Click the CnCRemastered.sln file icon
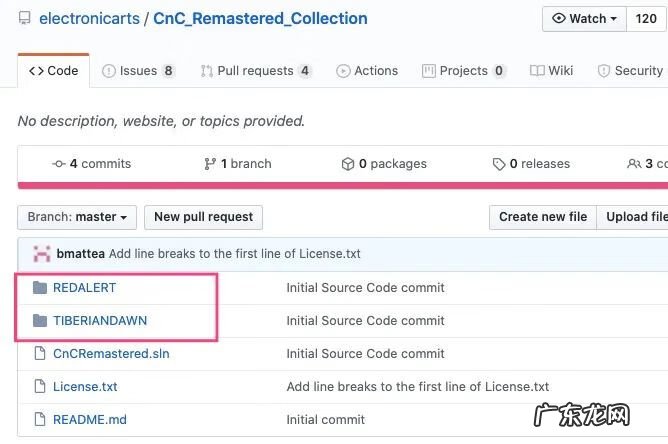This screenshot has height=444, width=668. [40, 354]
